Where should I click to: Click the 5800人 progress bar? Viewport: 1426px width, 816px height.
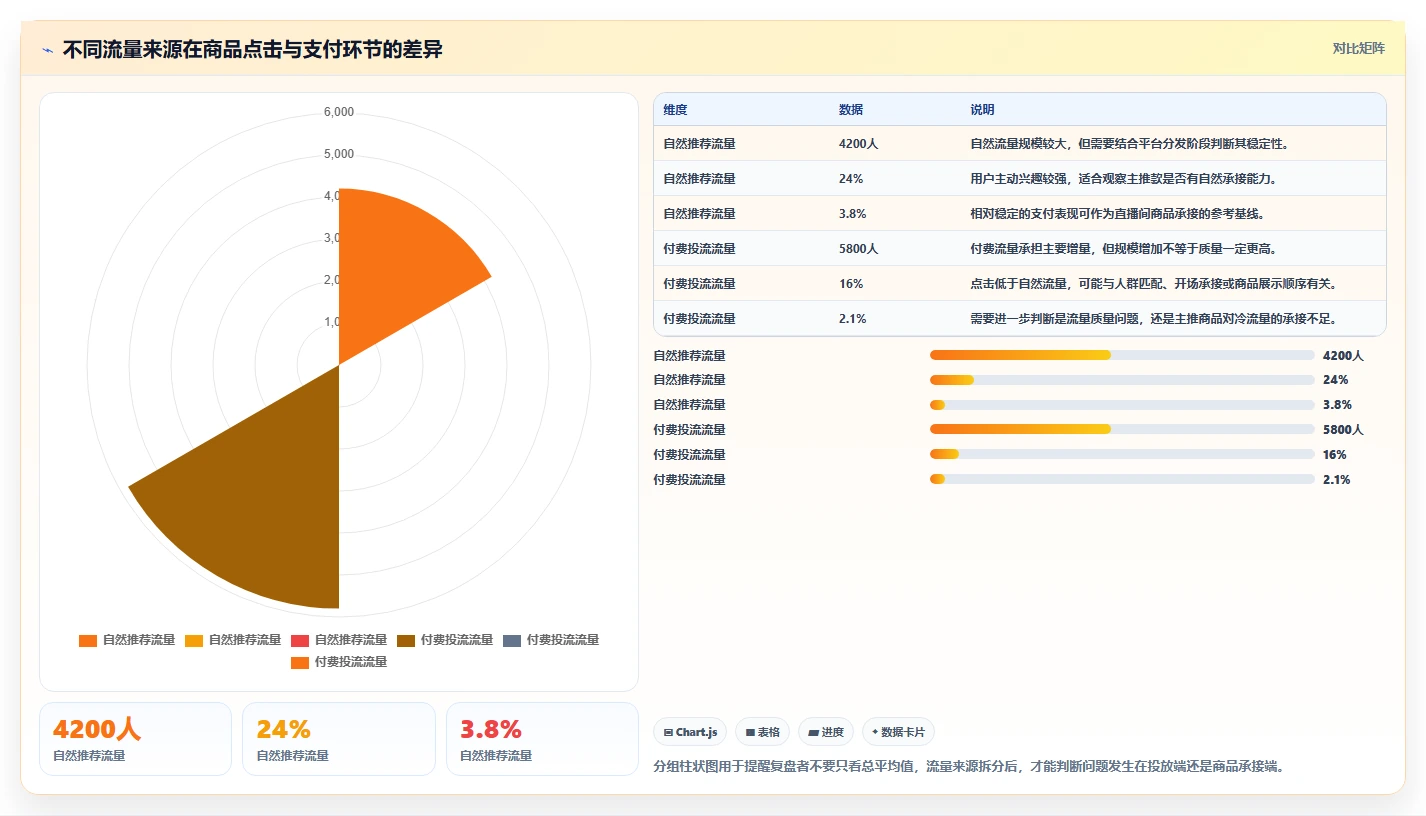tap(1122, 429)
